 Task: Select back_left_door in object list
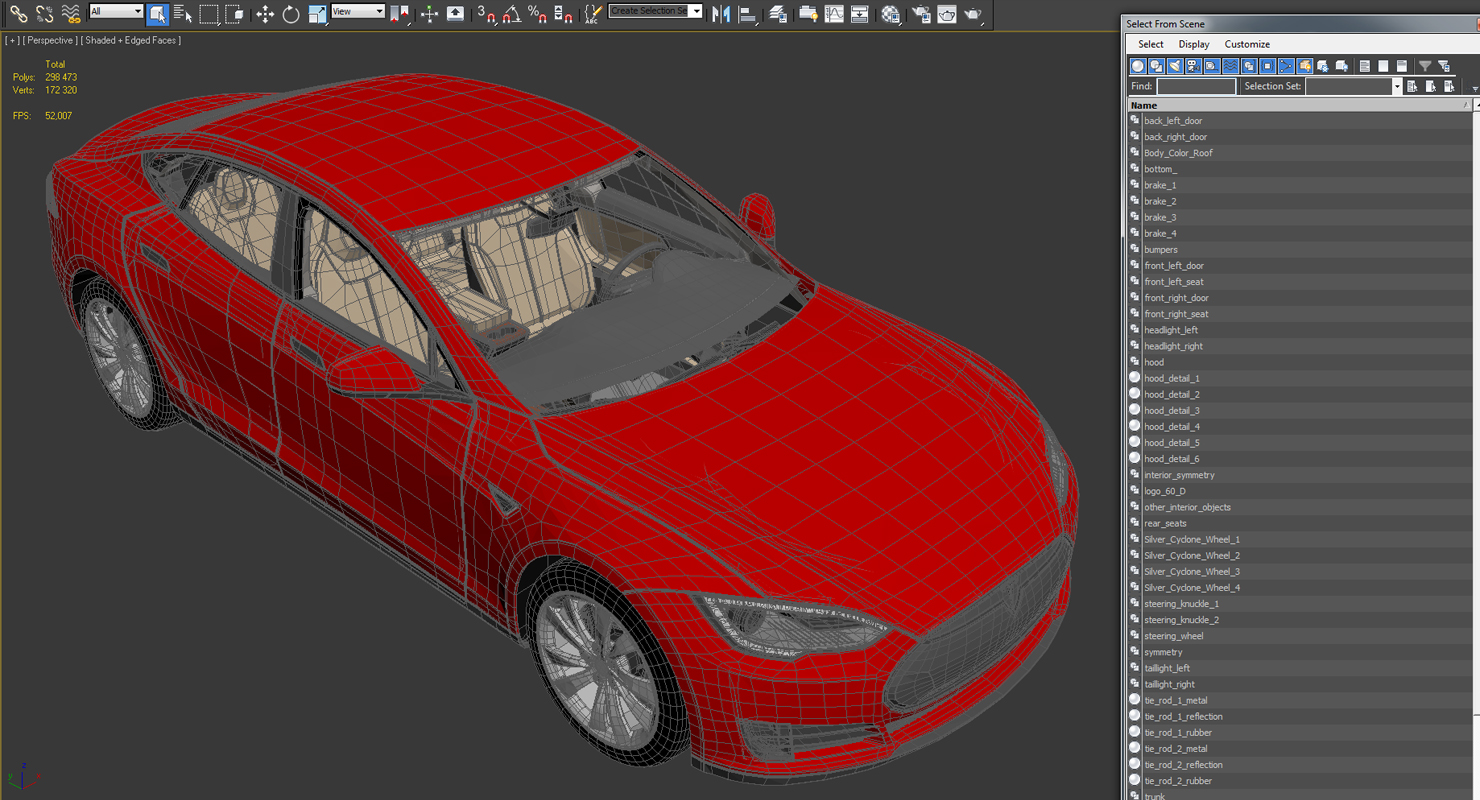1173,121
